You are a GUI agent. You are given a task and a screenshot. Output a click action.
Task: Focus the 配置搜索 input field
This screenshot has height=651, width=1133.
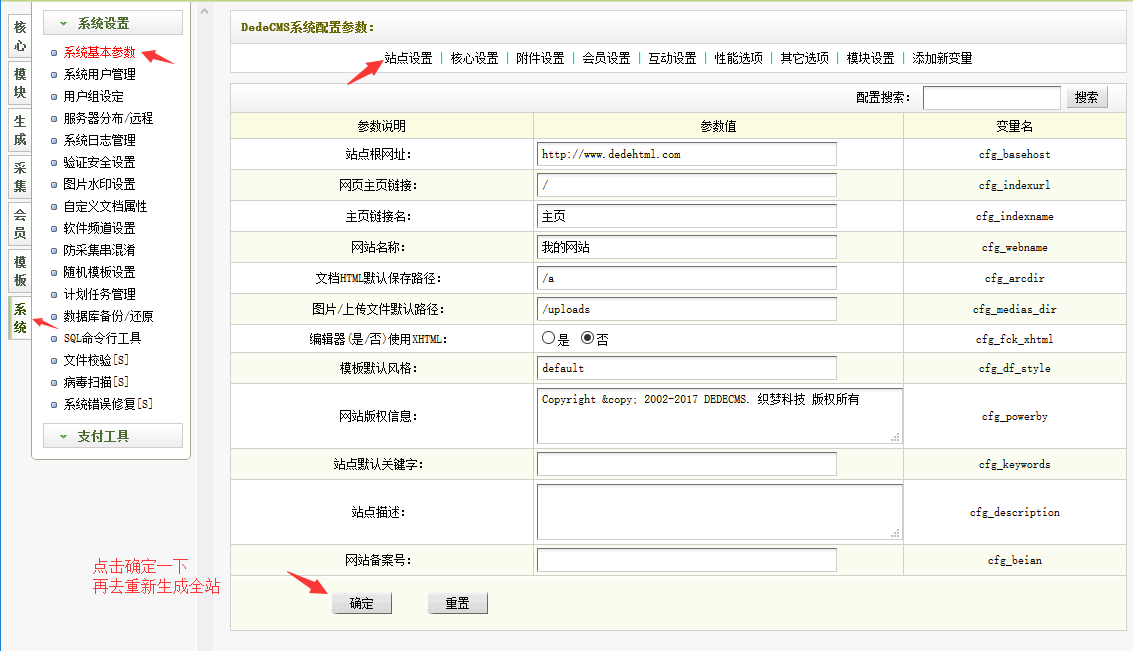991,97
